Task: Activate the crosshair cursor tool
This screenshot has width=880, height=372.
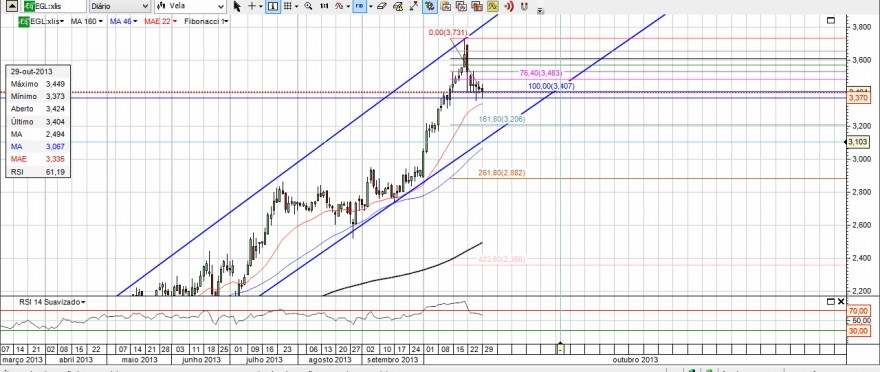Action: 251,6
